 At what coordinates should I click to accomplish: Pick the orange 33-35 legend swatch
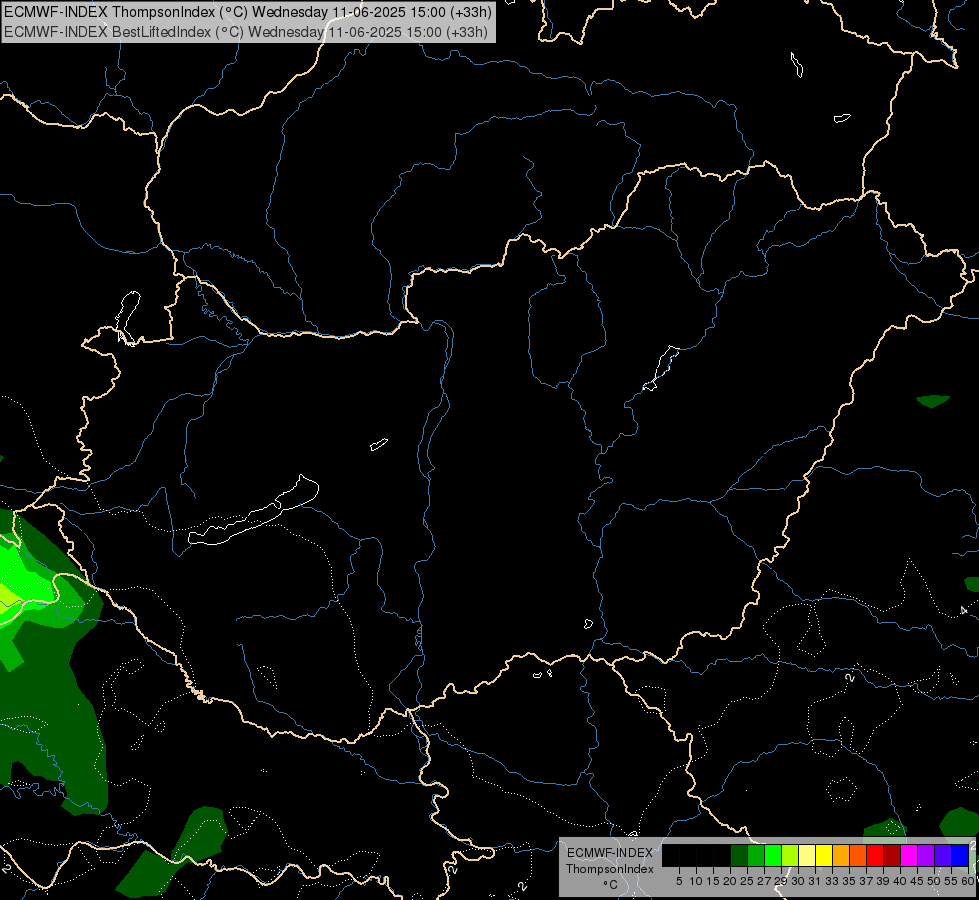[x=842, y=855]
